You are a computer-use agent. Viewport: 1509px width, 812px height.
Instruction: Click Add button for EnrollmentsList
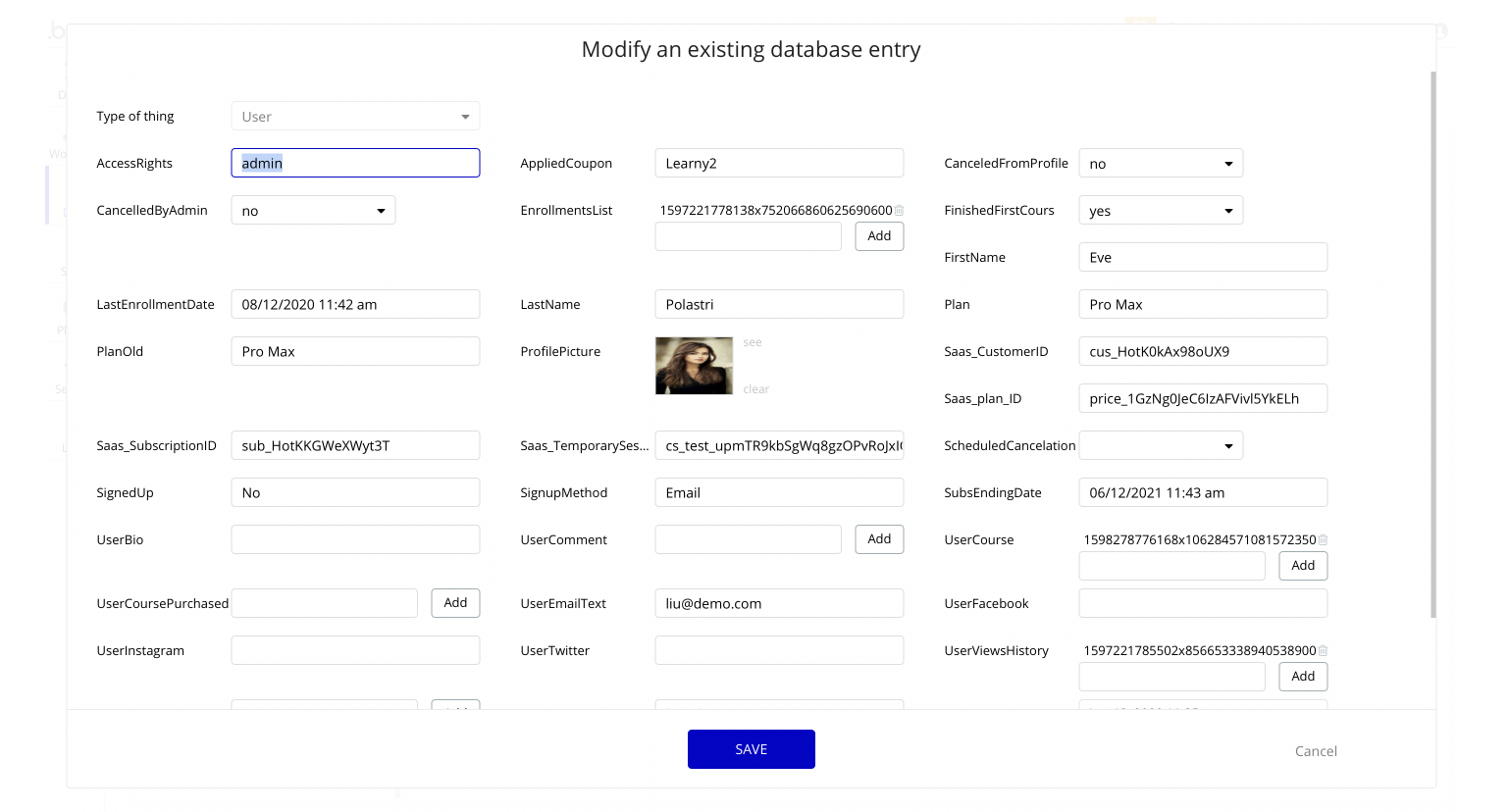879,236
